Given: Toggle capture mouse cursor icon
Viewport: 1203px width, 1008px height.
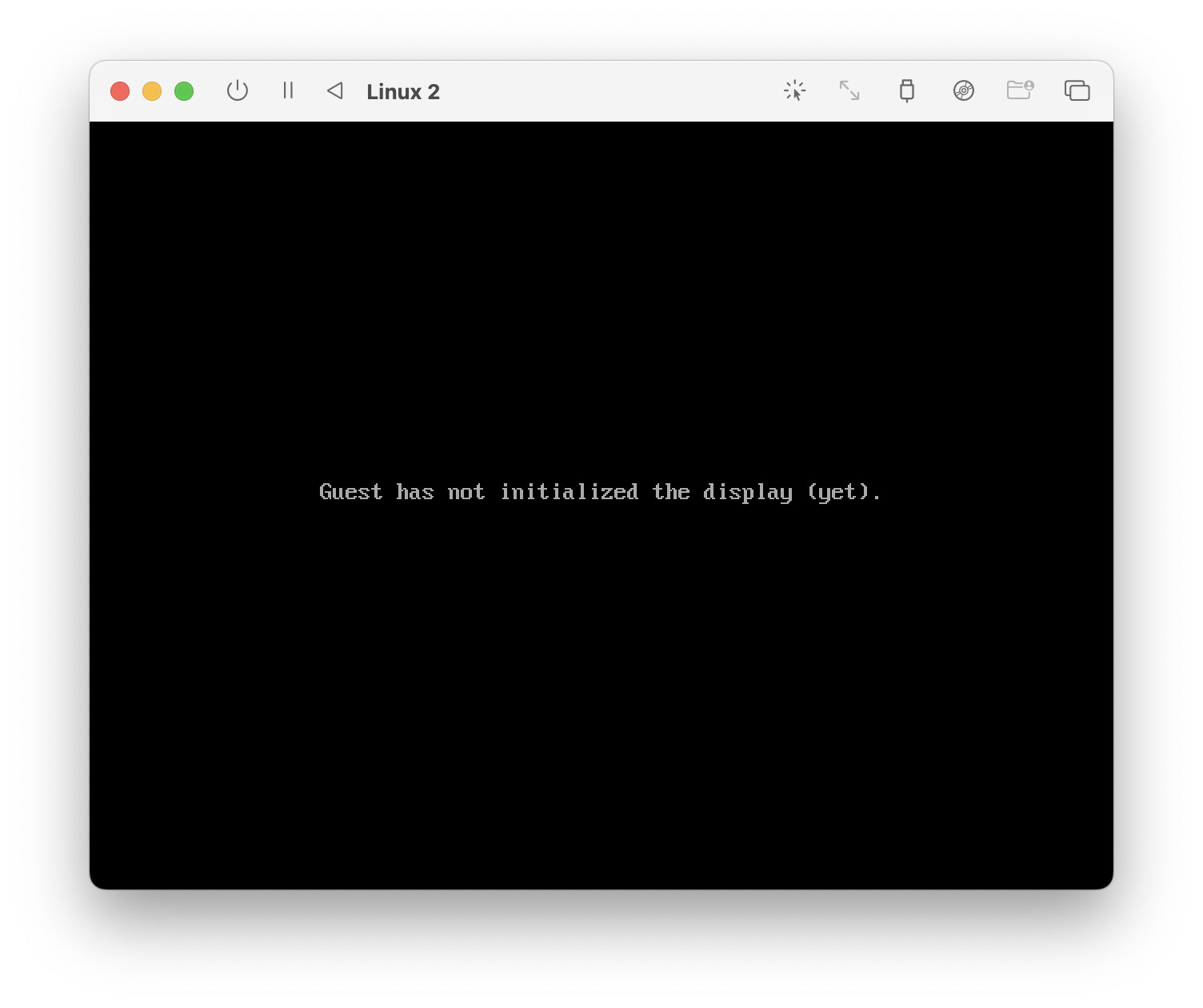Looking at the screenshot, I should 794,90.
